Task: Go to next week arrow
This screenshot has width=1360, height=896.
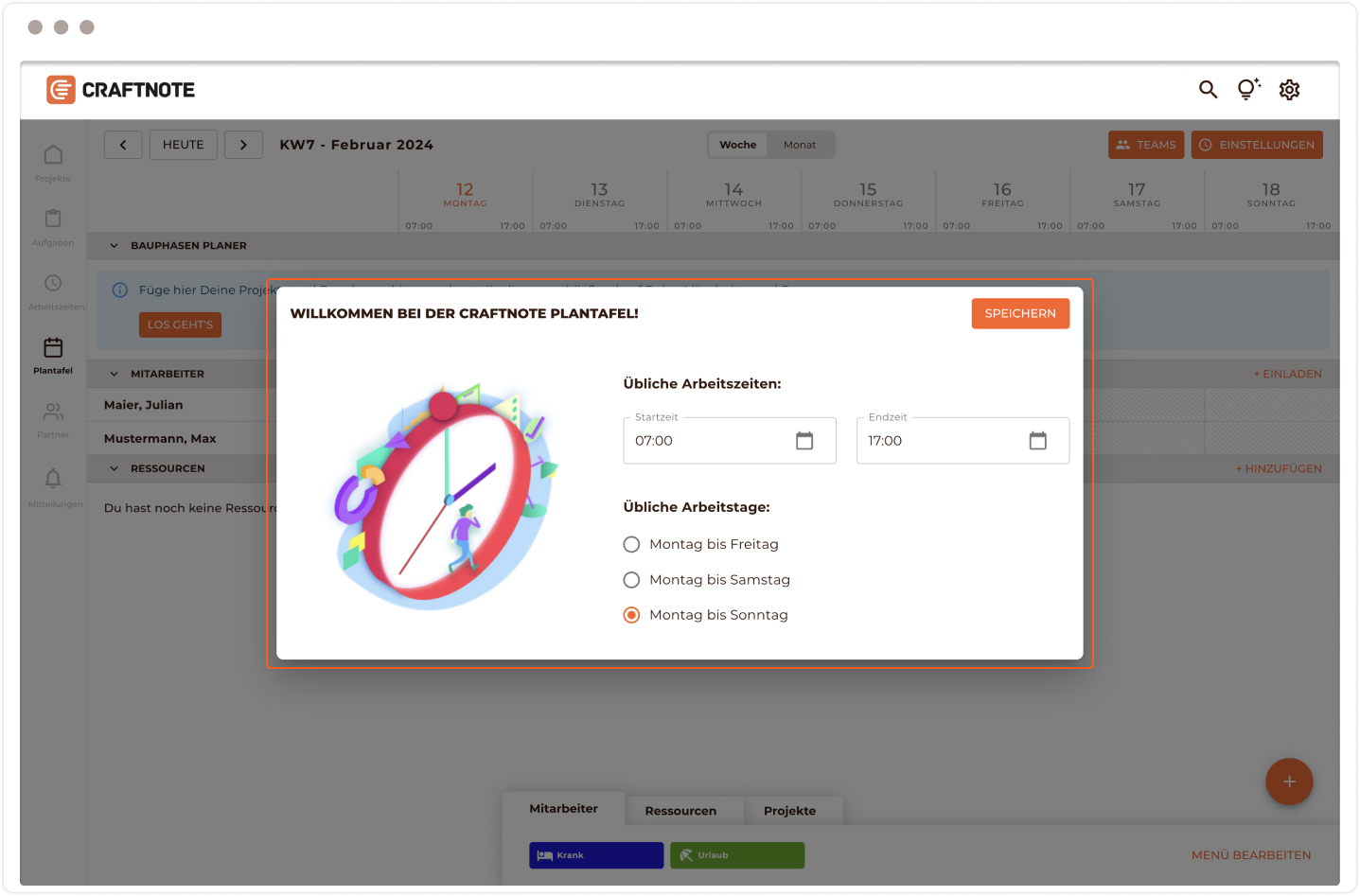Action: [x=243, y=145]
